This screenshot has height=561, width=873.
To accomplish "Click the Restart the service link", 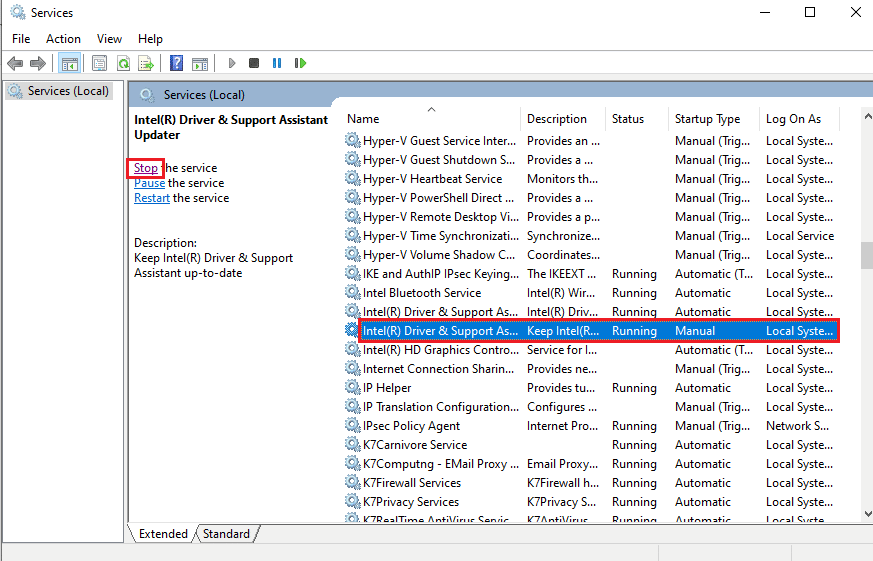I will coord(151,198).
